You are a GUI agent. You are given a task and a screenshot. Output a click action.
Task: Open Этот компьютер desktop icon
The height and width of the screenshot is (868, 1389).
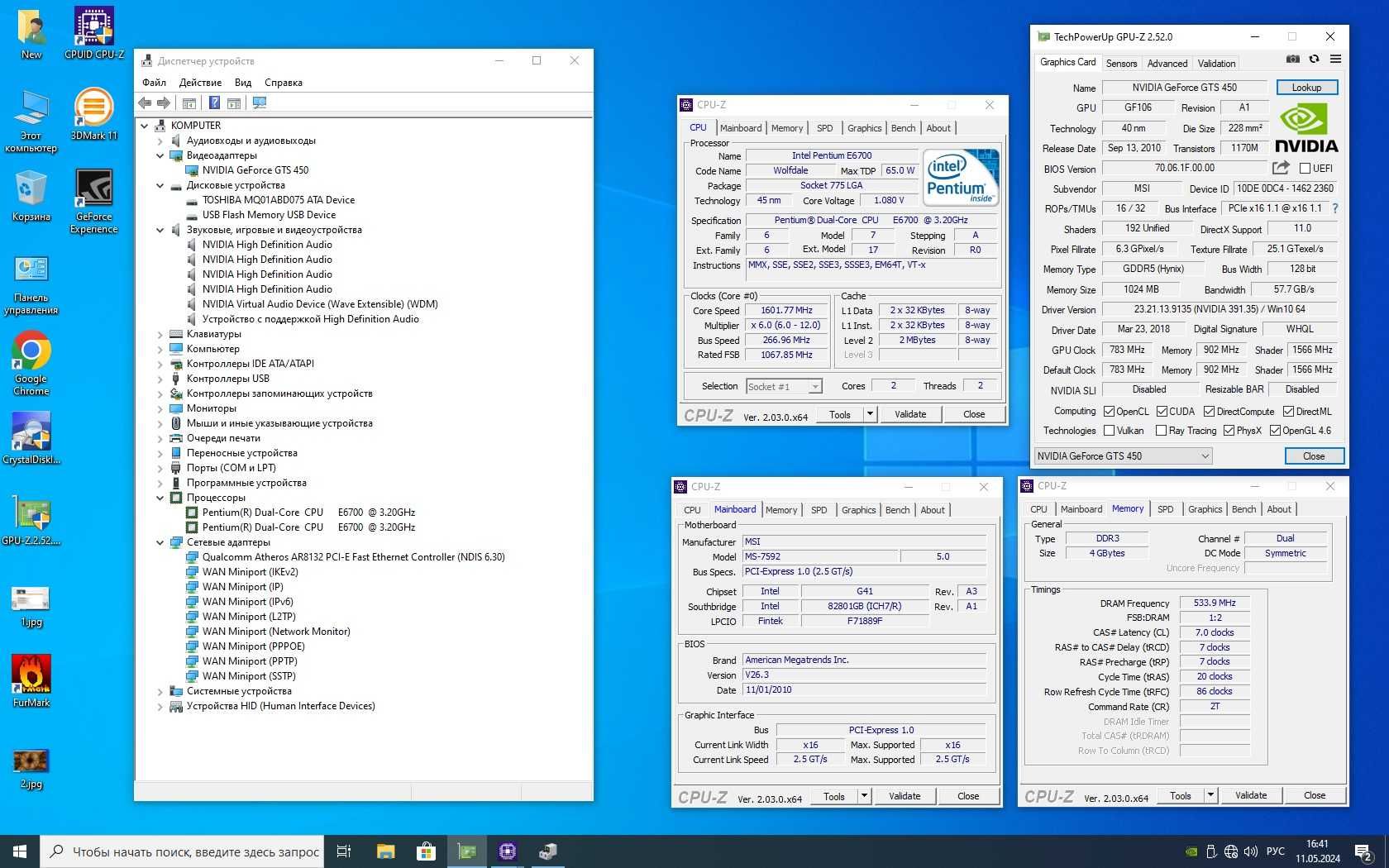tap(31, 122)
